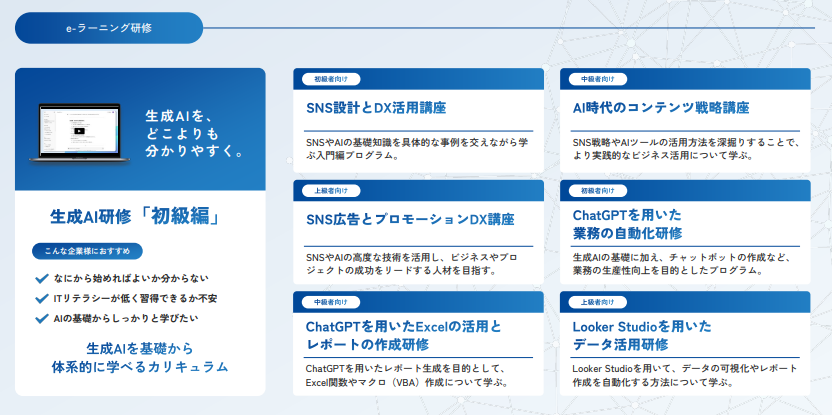
Task: Click the 生成AIを、どこよりも分かりやすく。 banner text
Action: tap(194, 134)
